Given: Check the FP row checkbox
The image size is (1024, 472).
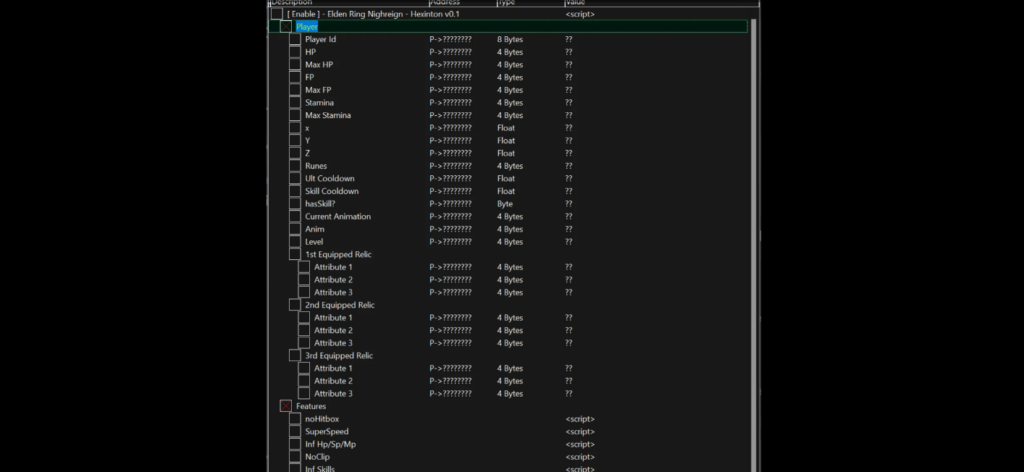Looking at the screenshot, I should [295, 77].
